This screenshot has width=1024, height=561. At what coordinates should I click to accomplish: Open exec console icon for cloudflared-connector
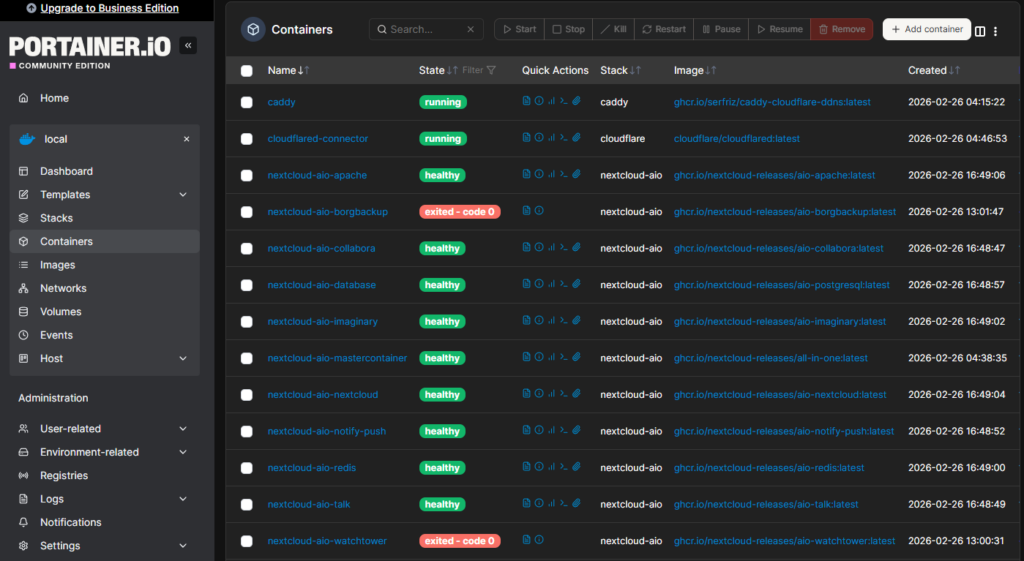(x=564, y=138)
